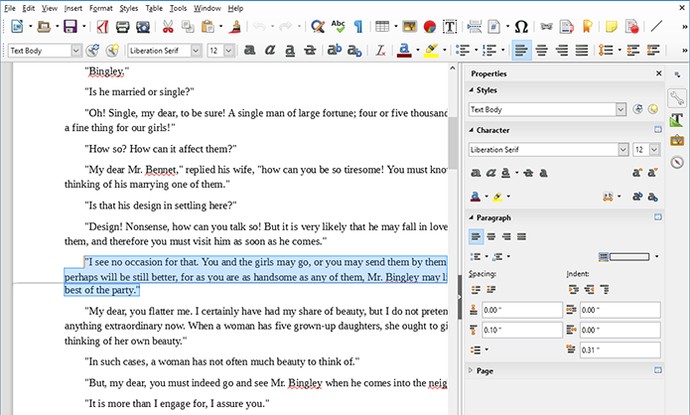Open the Insert menu

[73, 8]
